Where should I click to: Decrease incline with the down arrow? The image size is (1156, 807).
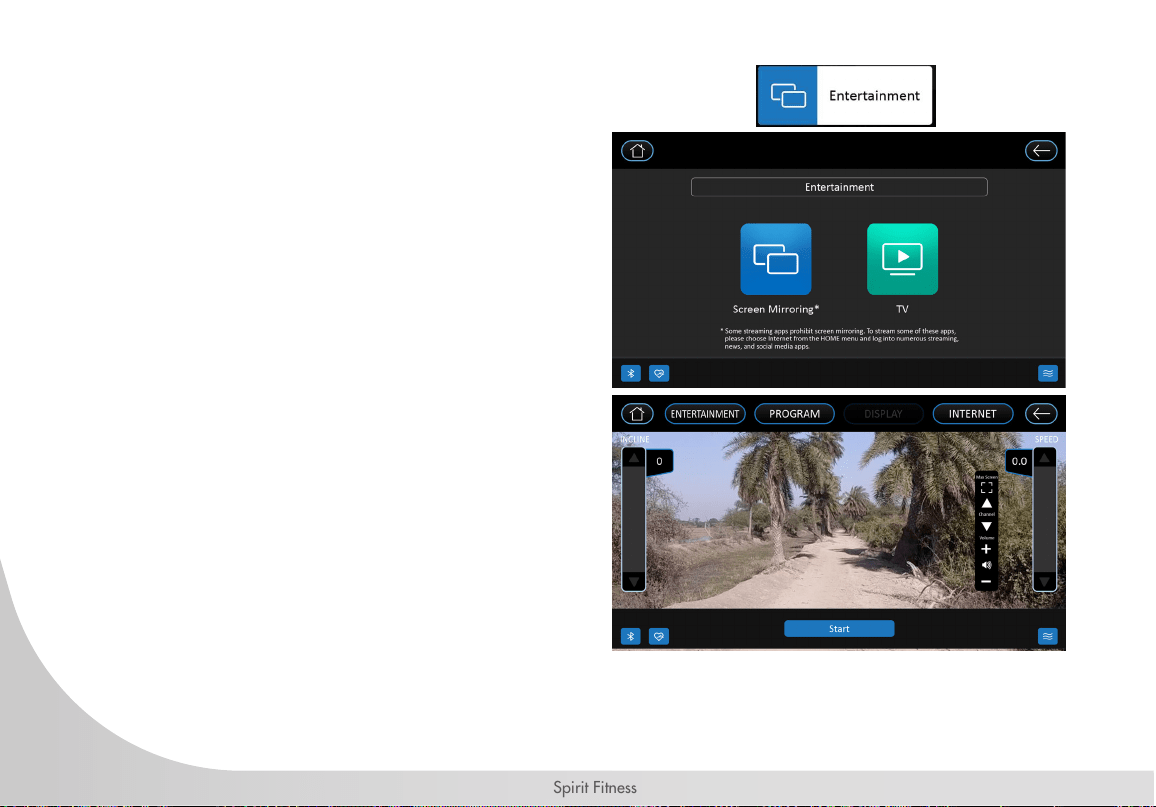click(x=634, y=581)
